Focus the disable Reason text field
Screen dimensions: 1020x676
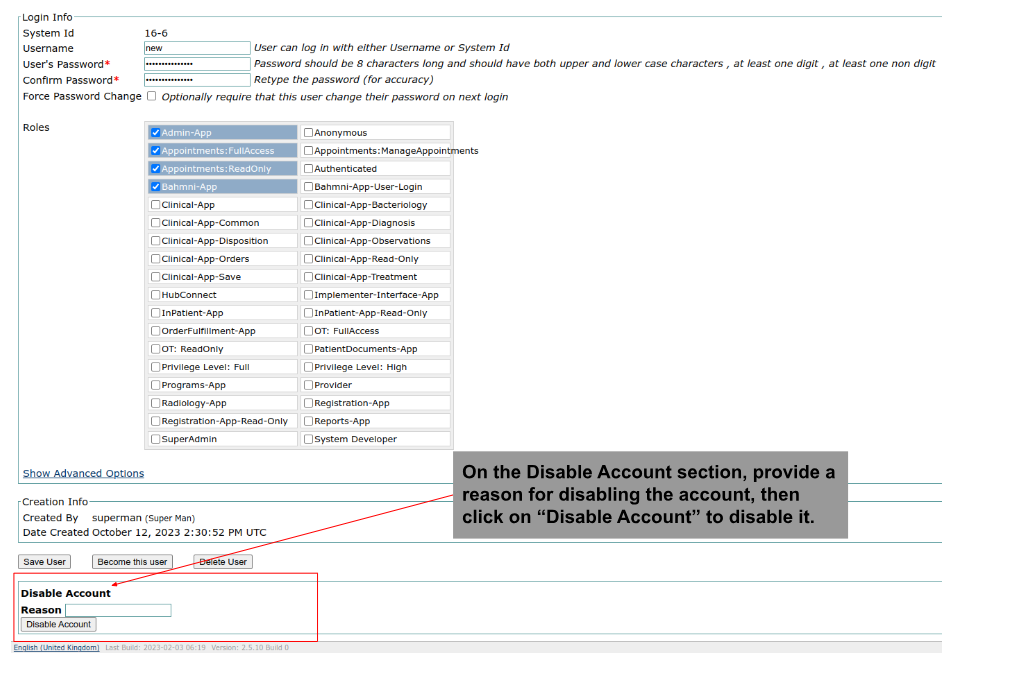118,610
